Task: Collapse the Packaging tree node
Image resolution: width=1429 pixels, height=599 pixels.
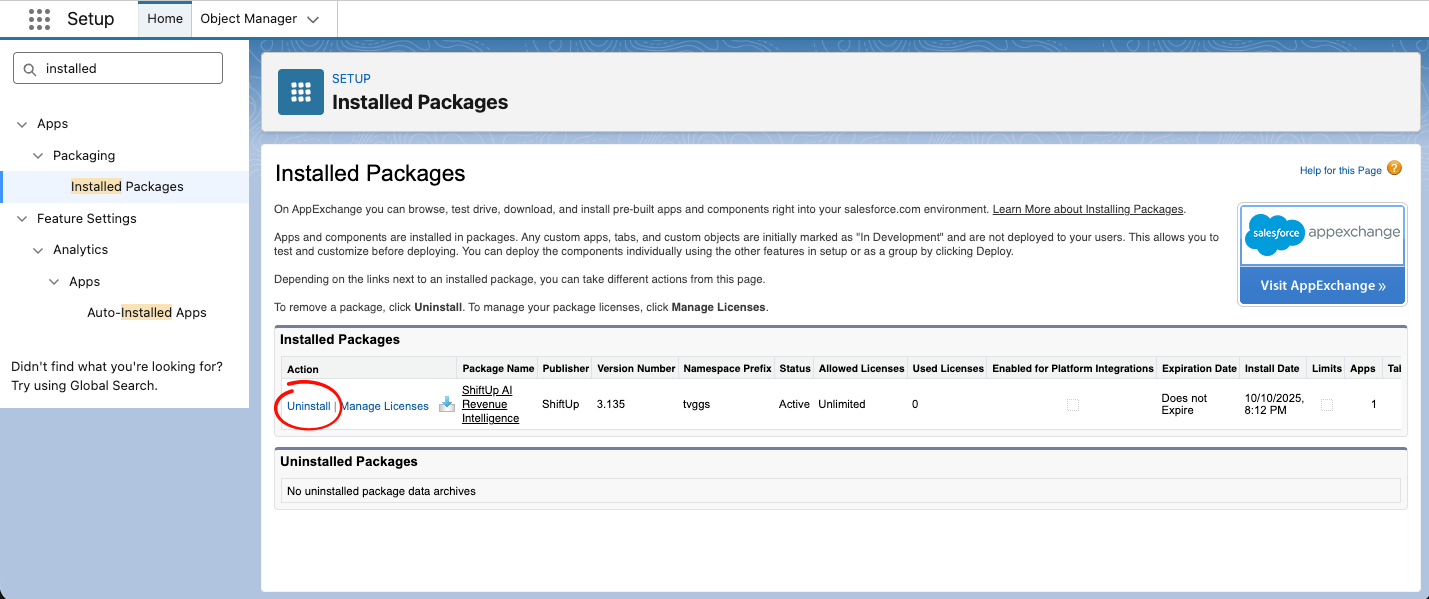Action: click(x=38, y=156)
